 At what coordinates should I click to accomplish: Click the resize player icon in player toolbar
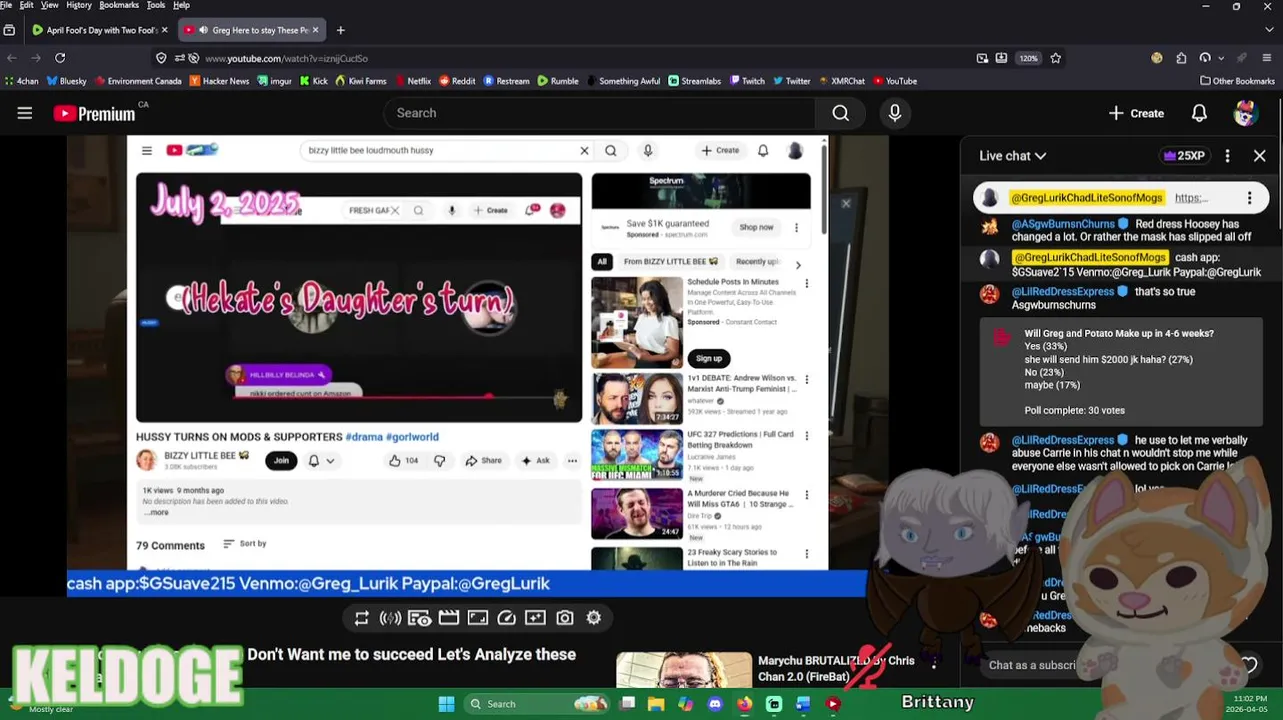tap(478, 618)
